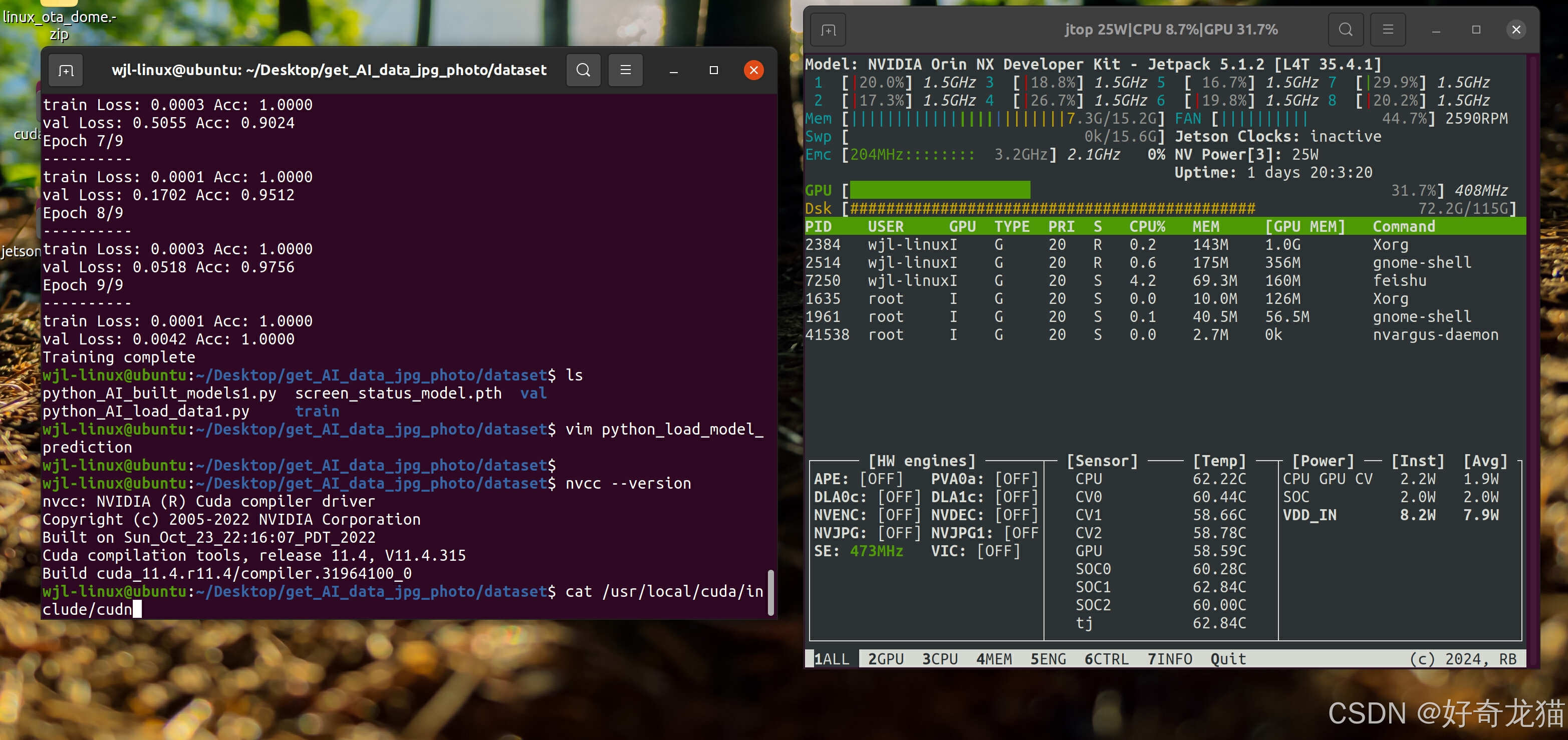Click 'Uptime: 1 days 20:3:20' text
This screenshot has width=1568, height=740.
click(x=1273, y=173)
